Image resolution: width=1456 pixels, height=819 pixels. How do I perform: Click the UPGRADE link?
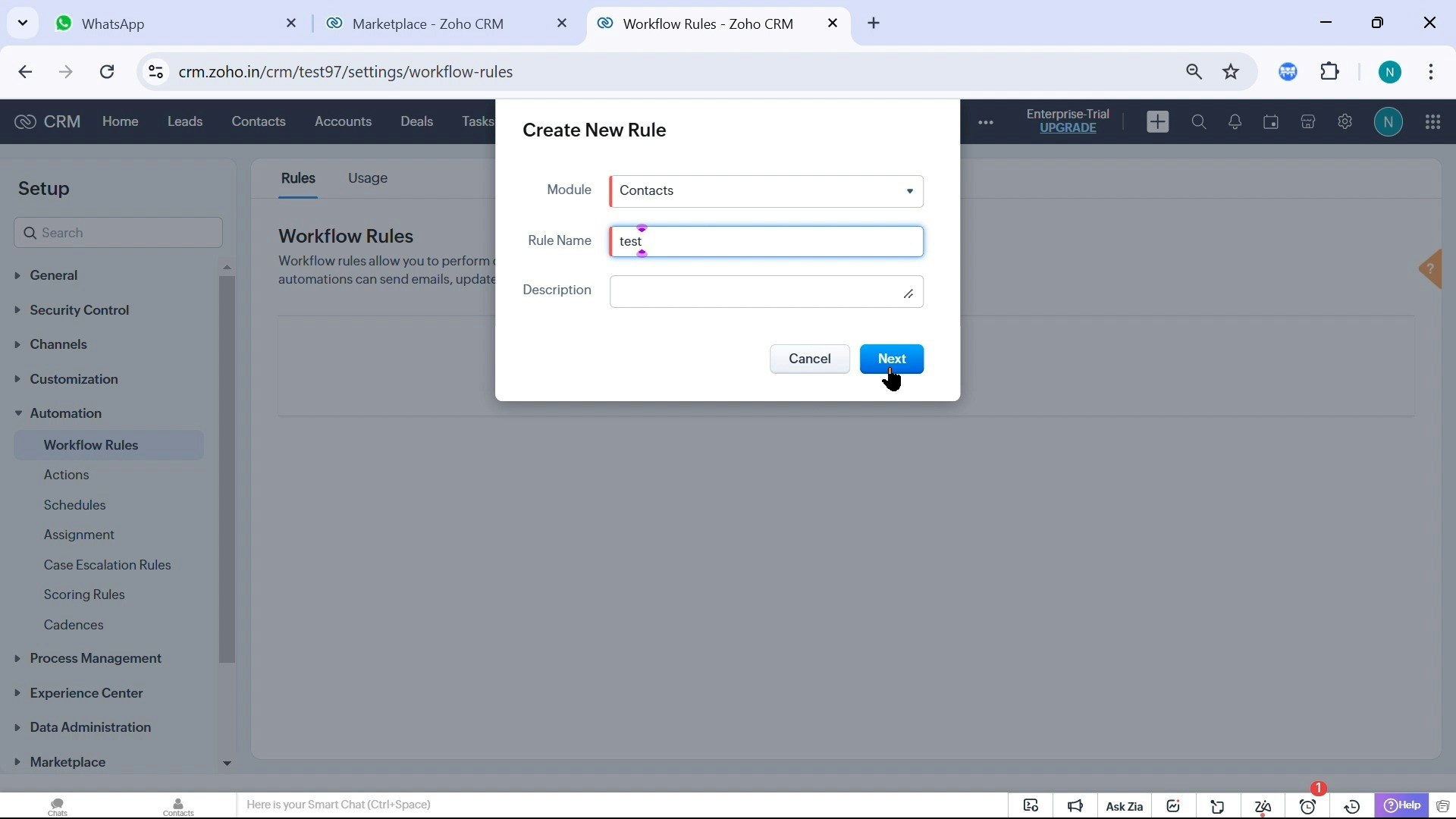(1067, 128)
